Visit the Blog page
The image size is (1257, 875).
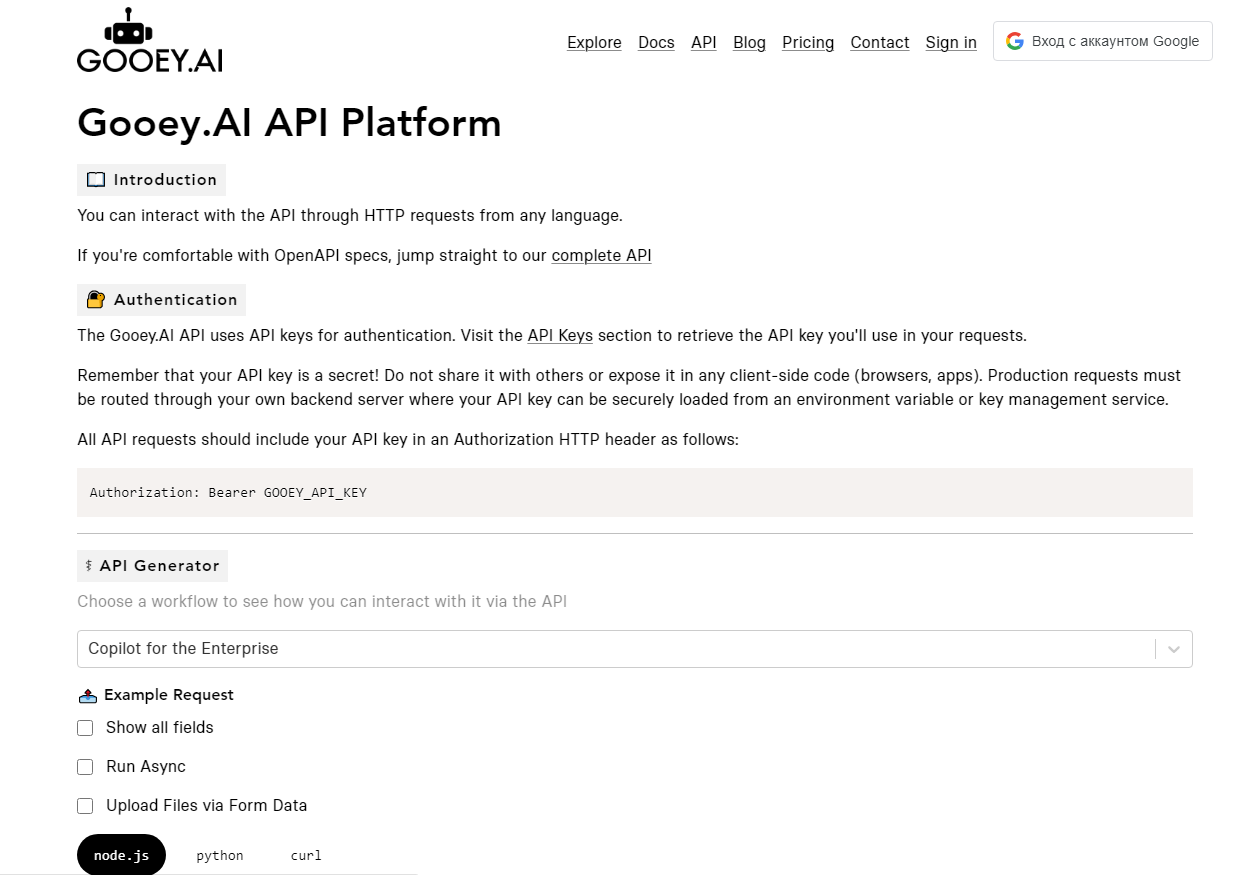[749, 42]
